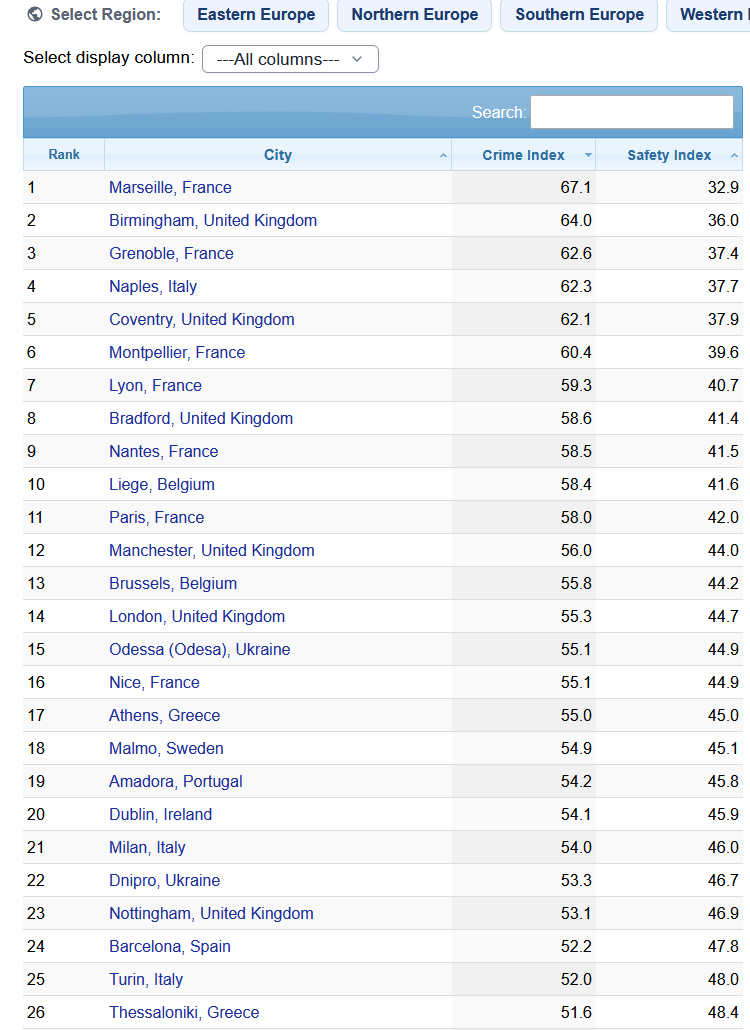The image size is (750, 1030).
Task: Select the Southern Europe region tab
Action: coord(579,14)
